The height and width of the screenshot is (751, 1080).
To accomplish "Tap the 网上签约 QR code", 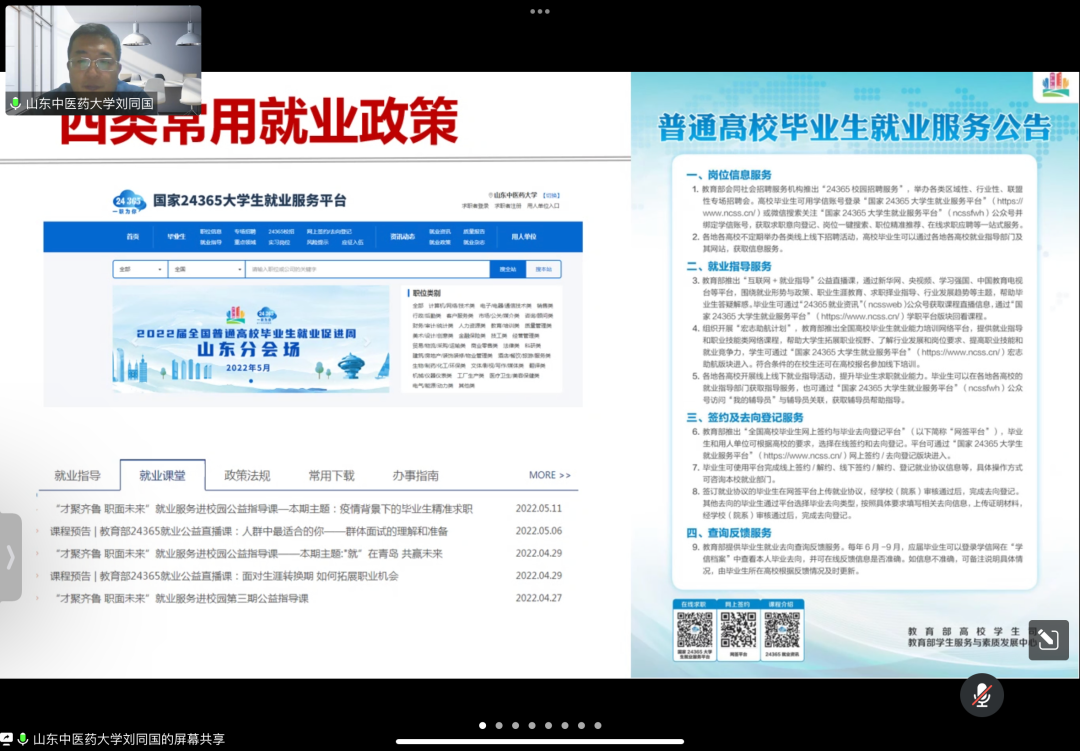I will 738,629.
